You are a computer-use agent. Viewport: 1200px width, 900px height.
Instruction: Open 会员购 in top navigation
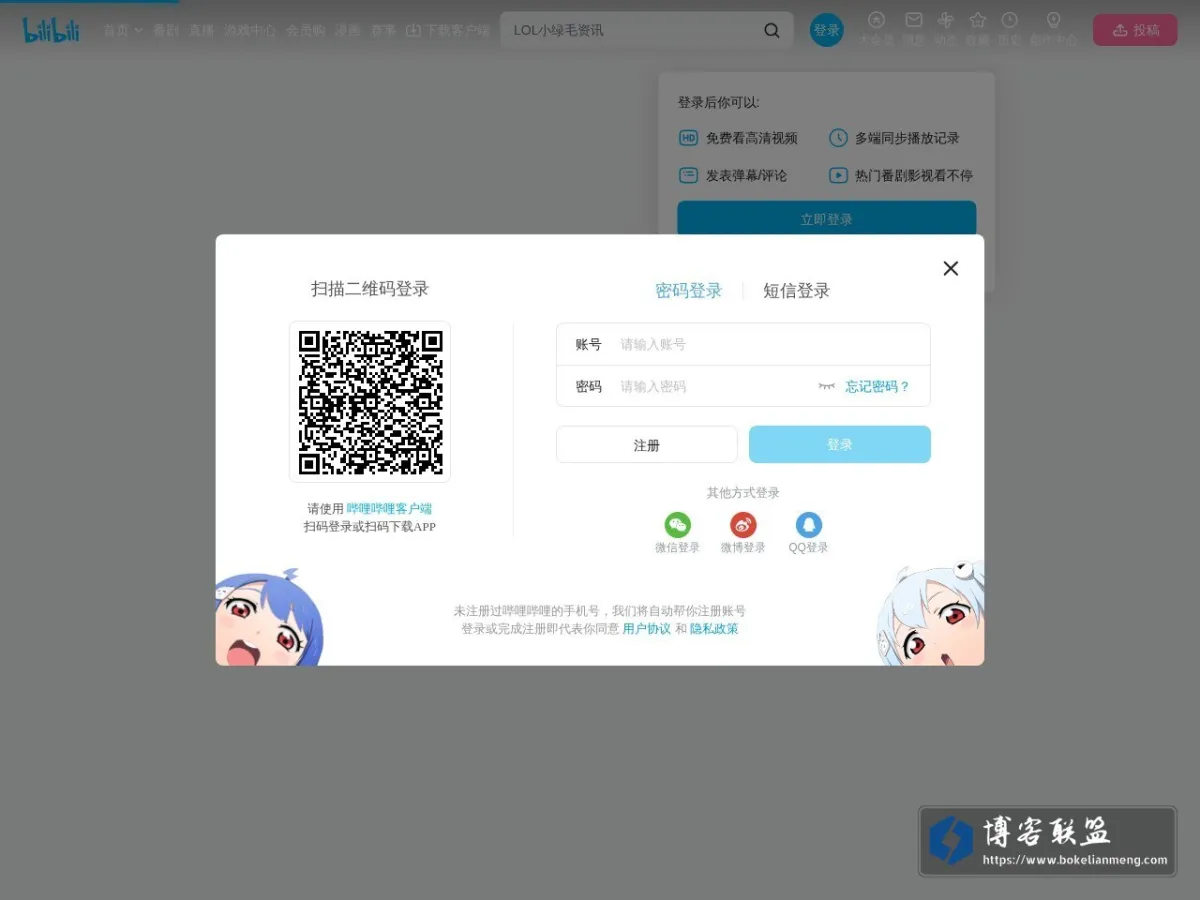click(x=305, y=31)
